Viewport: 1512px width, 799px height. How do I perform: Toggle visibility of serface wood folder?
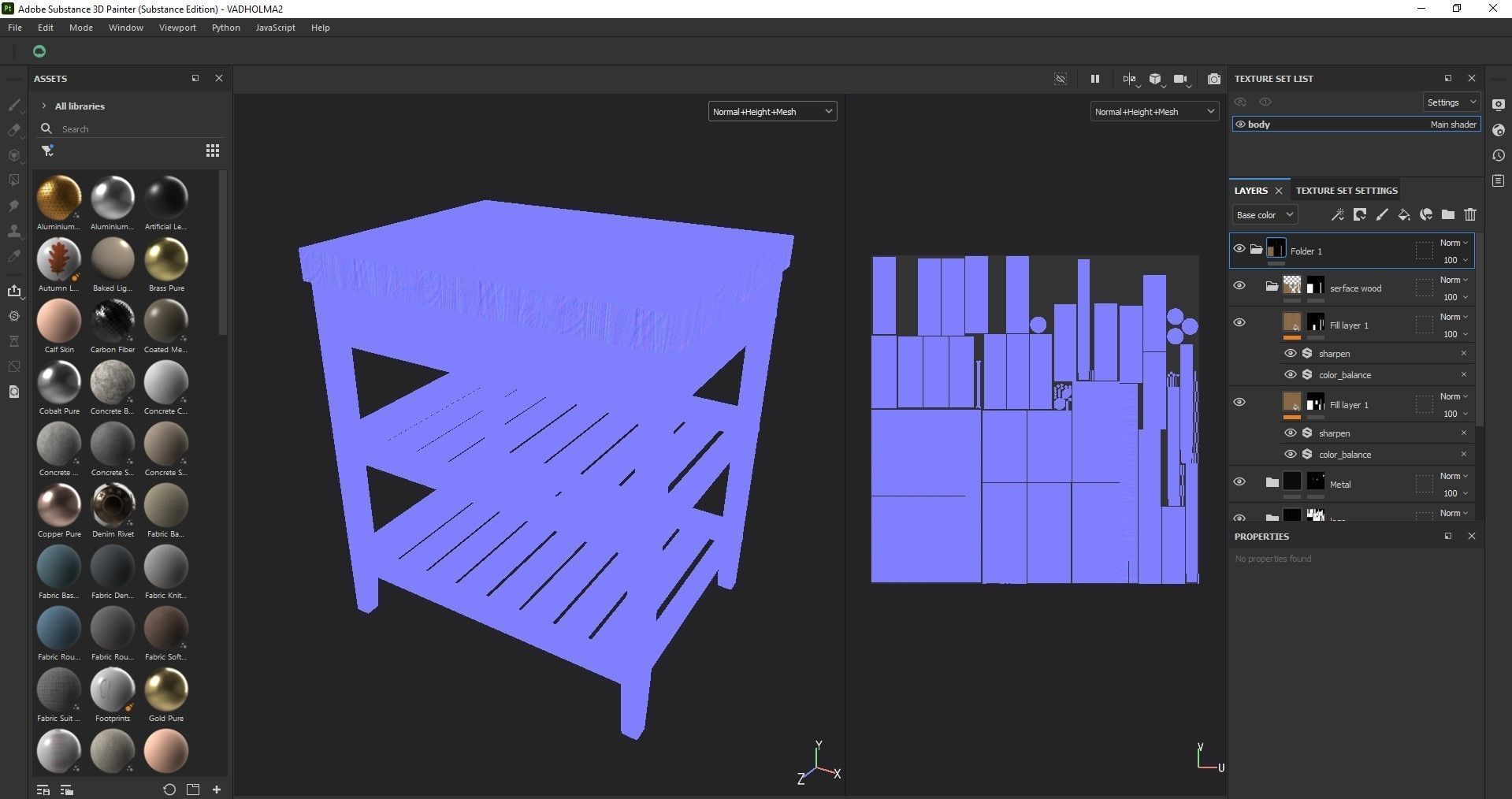coord(1239,285)
